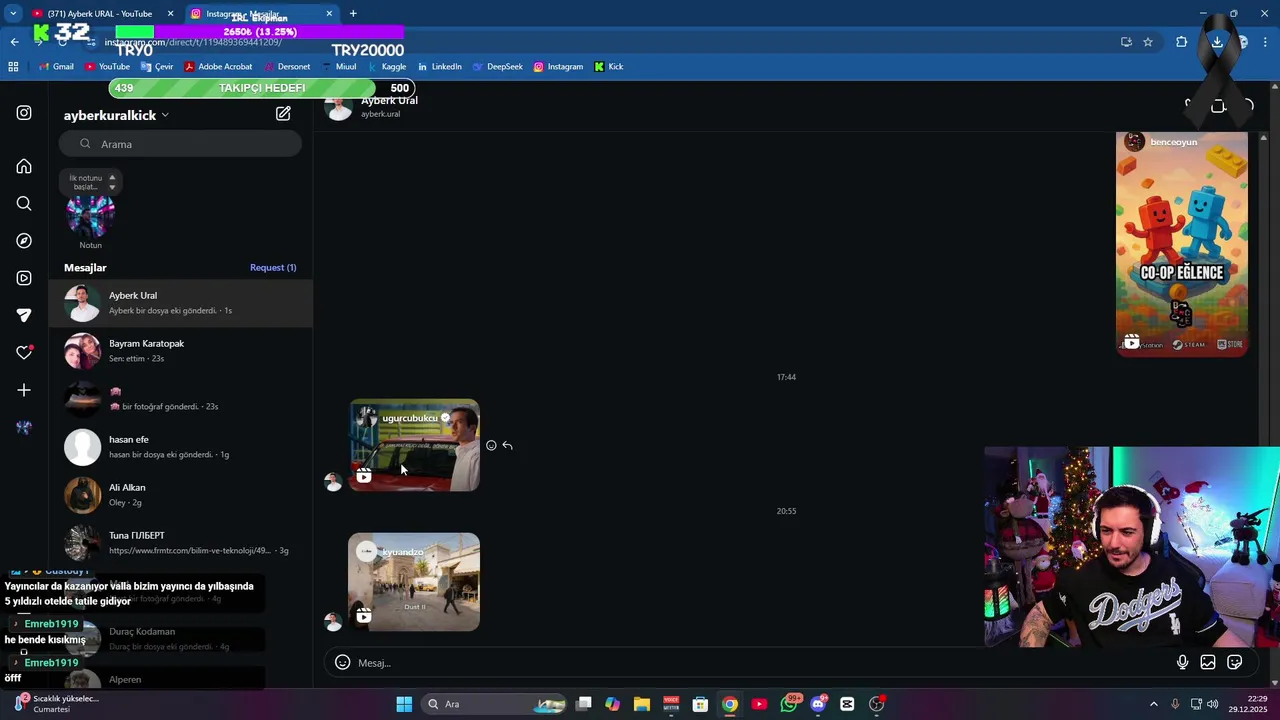
Task: Open conversation with Tuna ГІЛБЕРТ
Action: pyautogui.click(x=181, y=543)
